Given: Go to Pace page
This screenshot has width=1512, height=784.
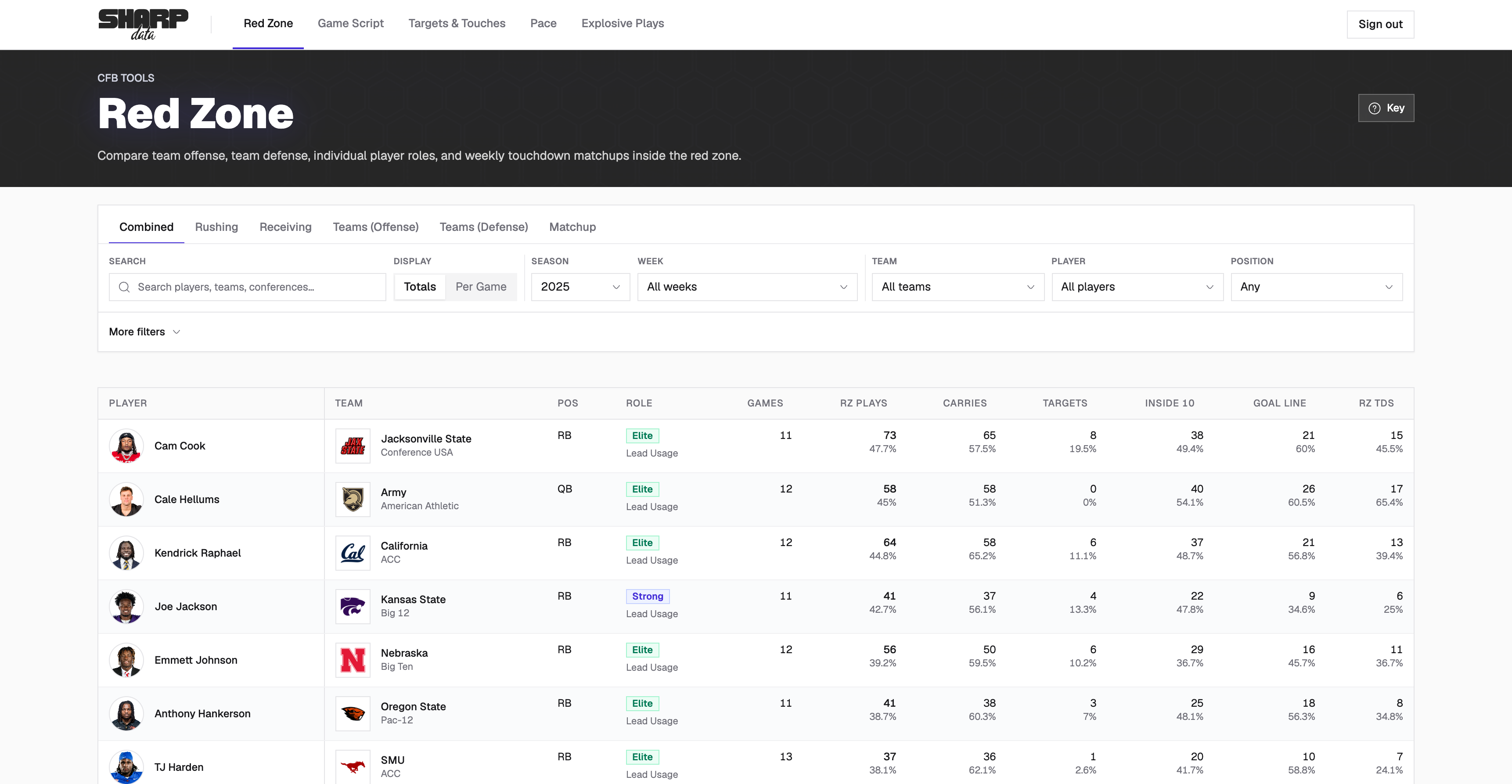Looking at the screenshot, I should click(544, 23).
